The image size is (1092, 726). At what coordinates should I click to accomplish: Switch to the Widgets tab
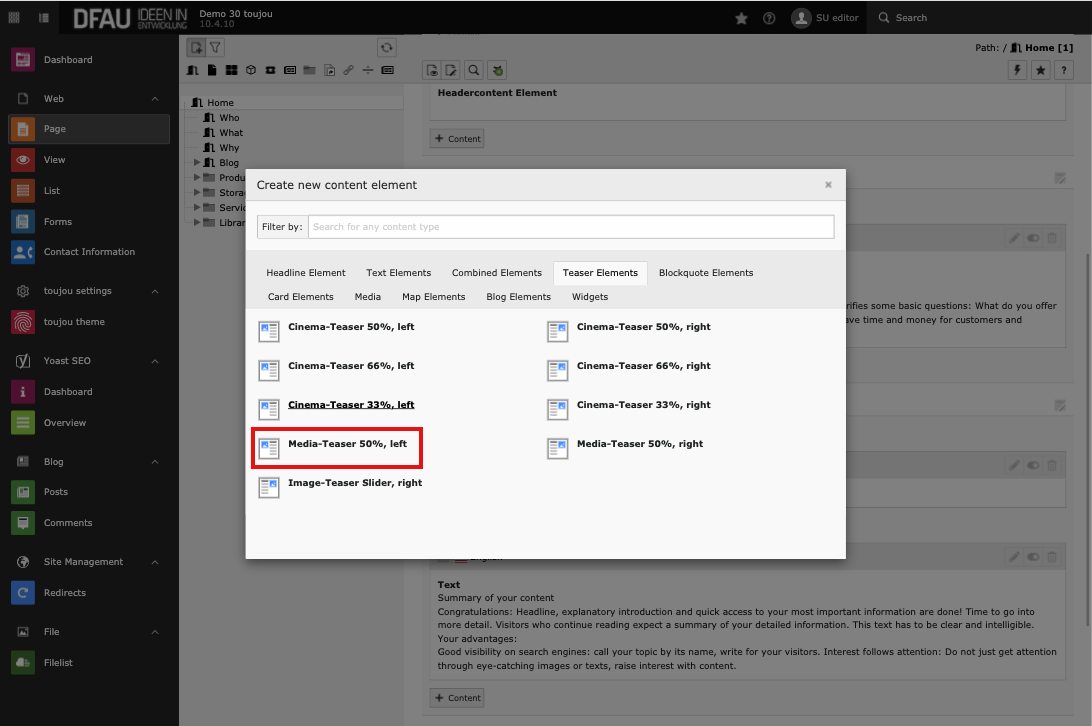pos(589,297)
